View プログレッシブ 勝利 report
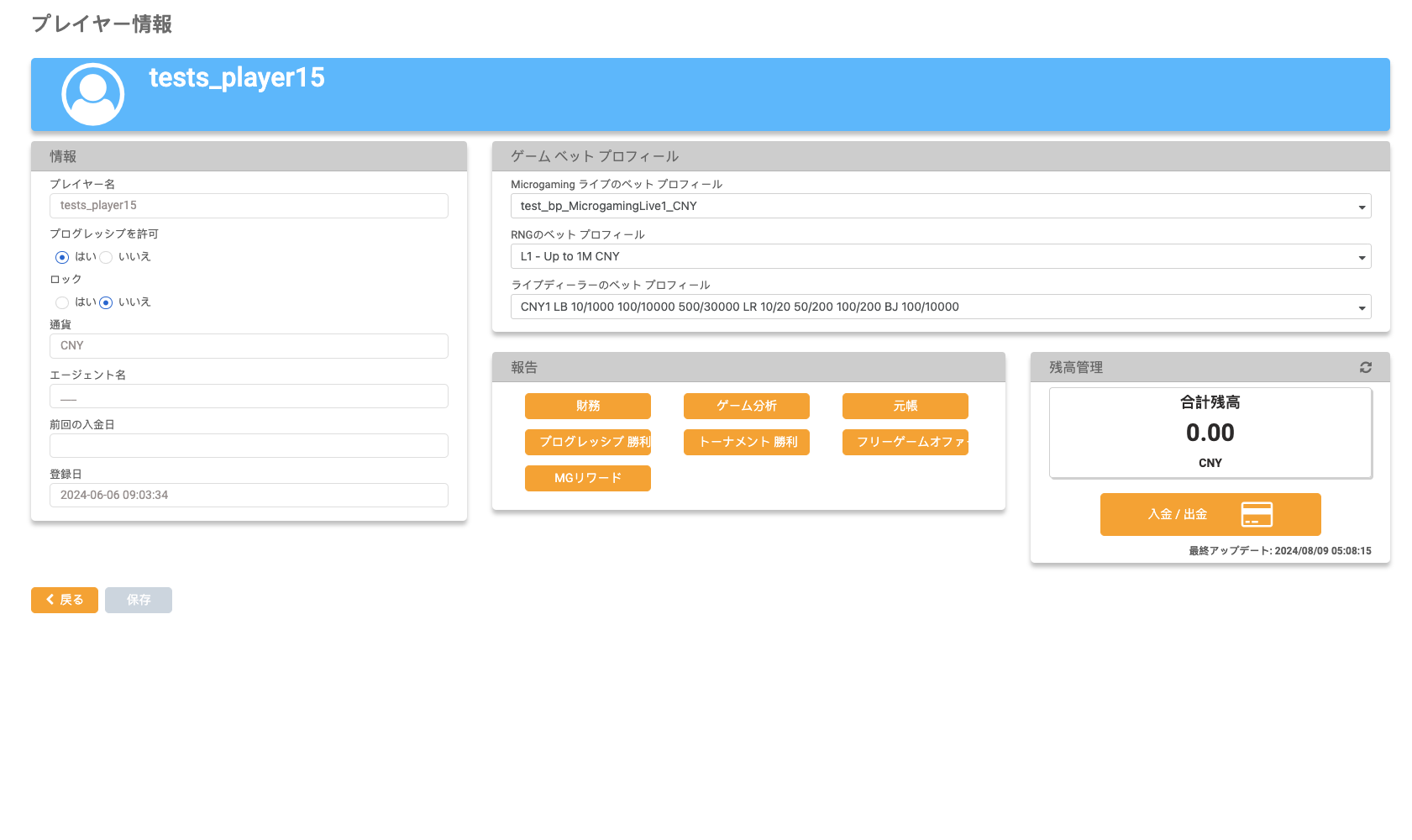This screenshot has height=840, width=1412. tap(587, 442)
